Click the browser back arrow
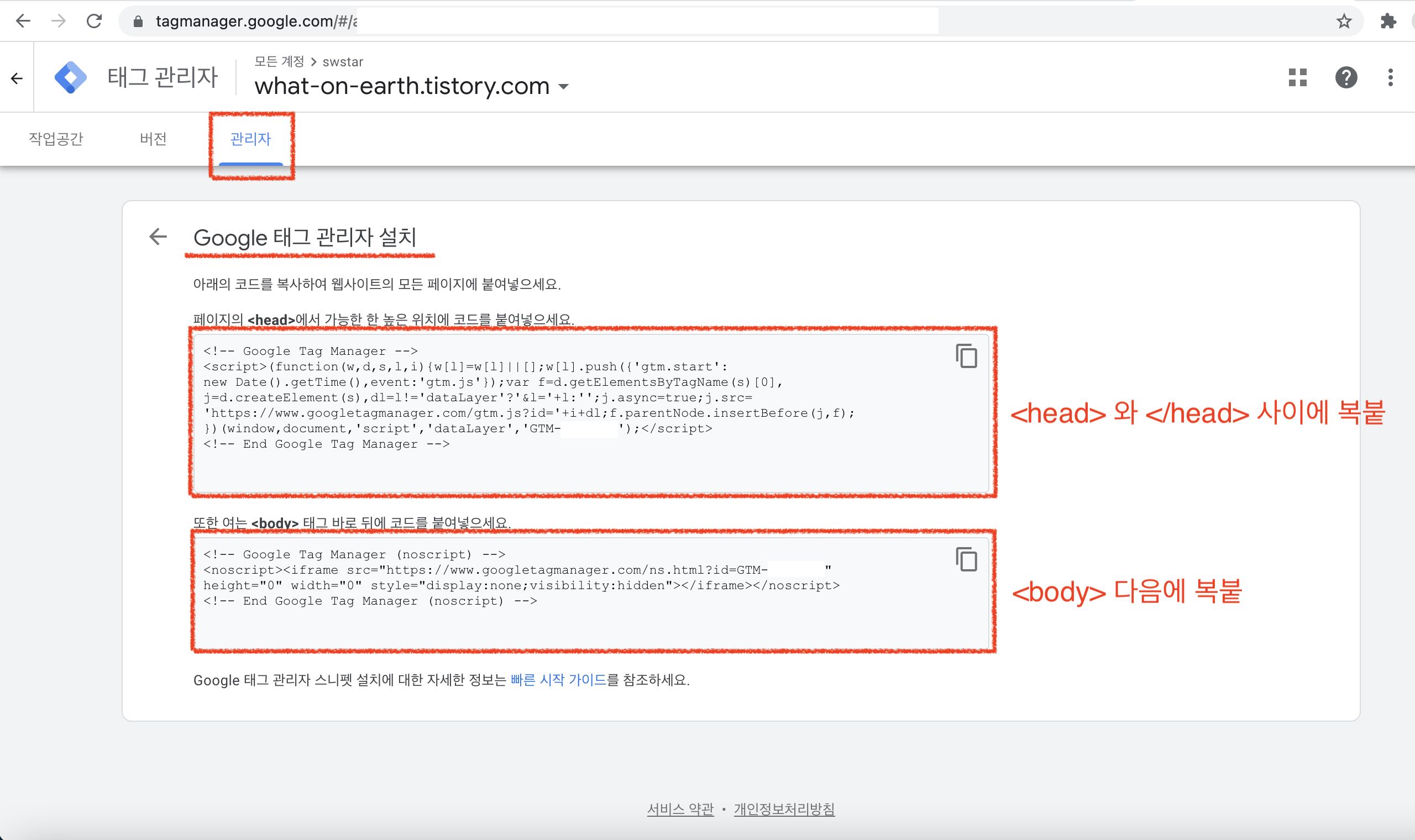Viewport: 1415px width, 840px height. point(23,22)
